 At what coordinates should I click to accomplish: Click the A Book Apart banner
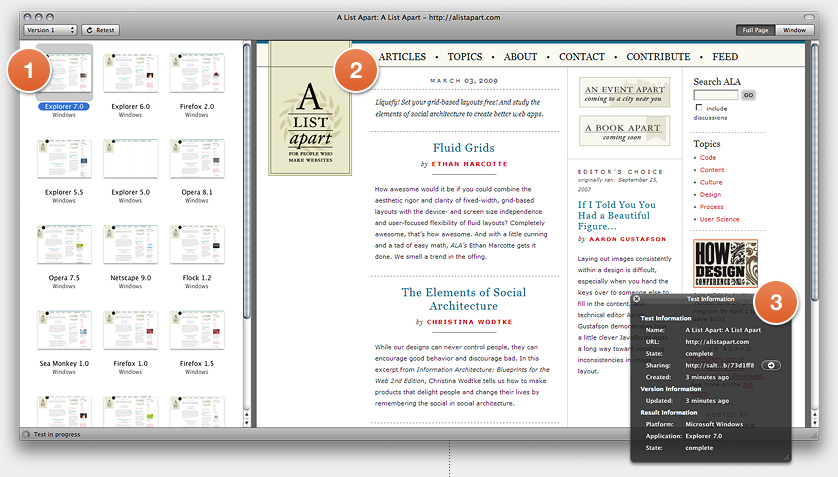coord(624,131)
